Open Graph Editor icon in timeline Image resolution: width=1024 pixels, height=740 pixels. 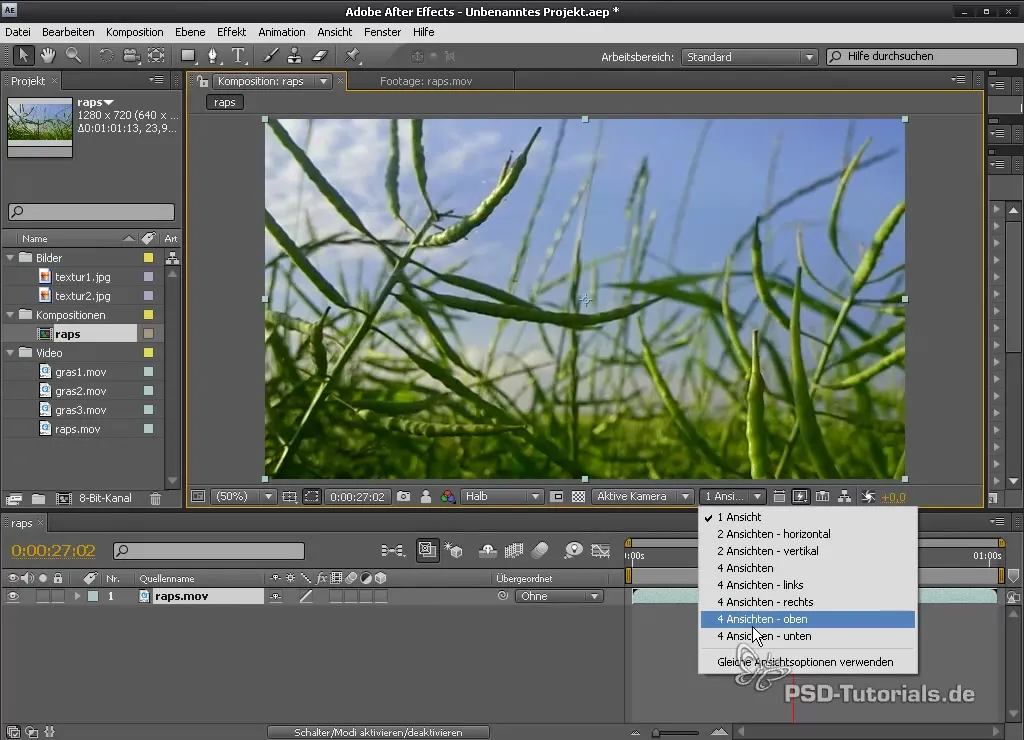(600, 551)
